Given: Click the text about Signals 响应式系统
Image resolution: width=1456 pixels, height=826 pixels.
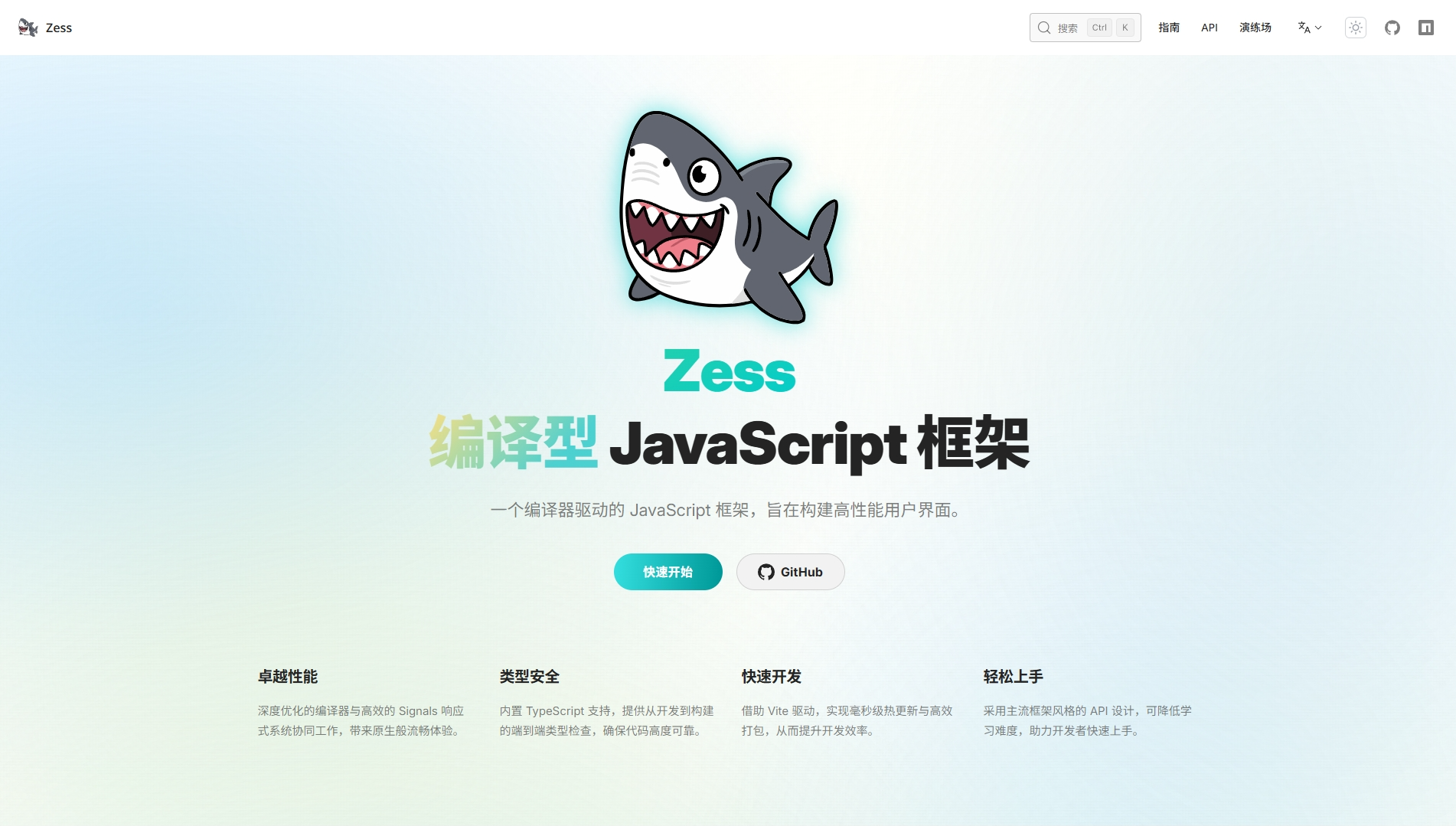Looking at the screenshot, I should [x=361, y=720].
